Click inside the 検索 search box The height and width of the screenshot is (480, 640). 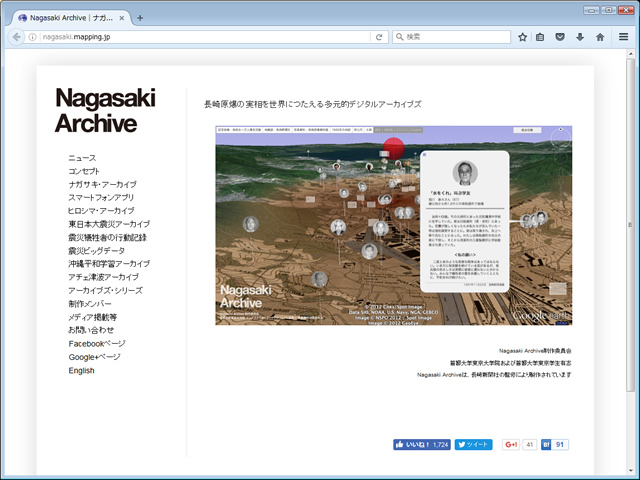click(x=451, y=37)
